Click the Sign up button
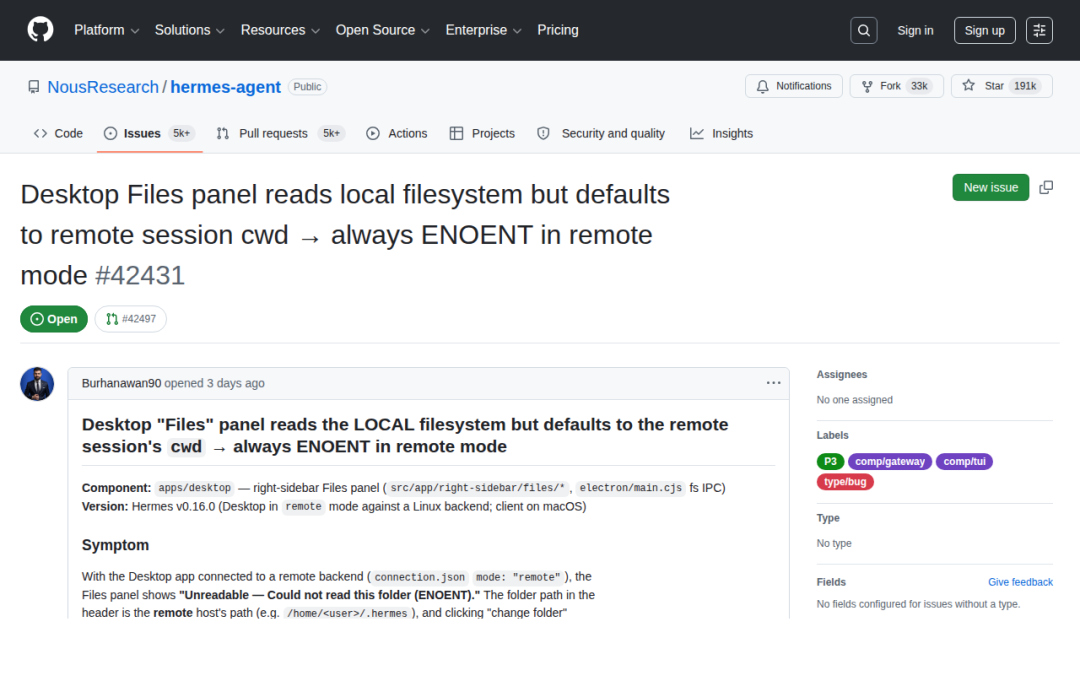1080x692 pixels. (984, 30)
